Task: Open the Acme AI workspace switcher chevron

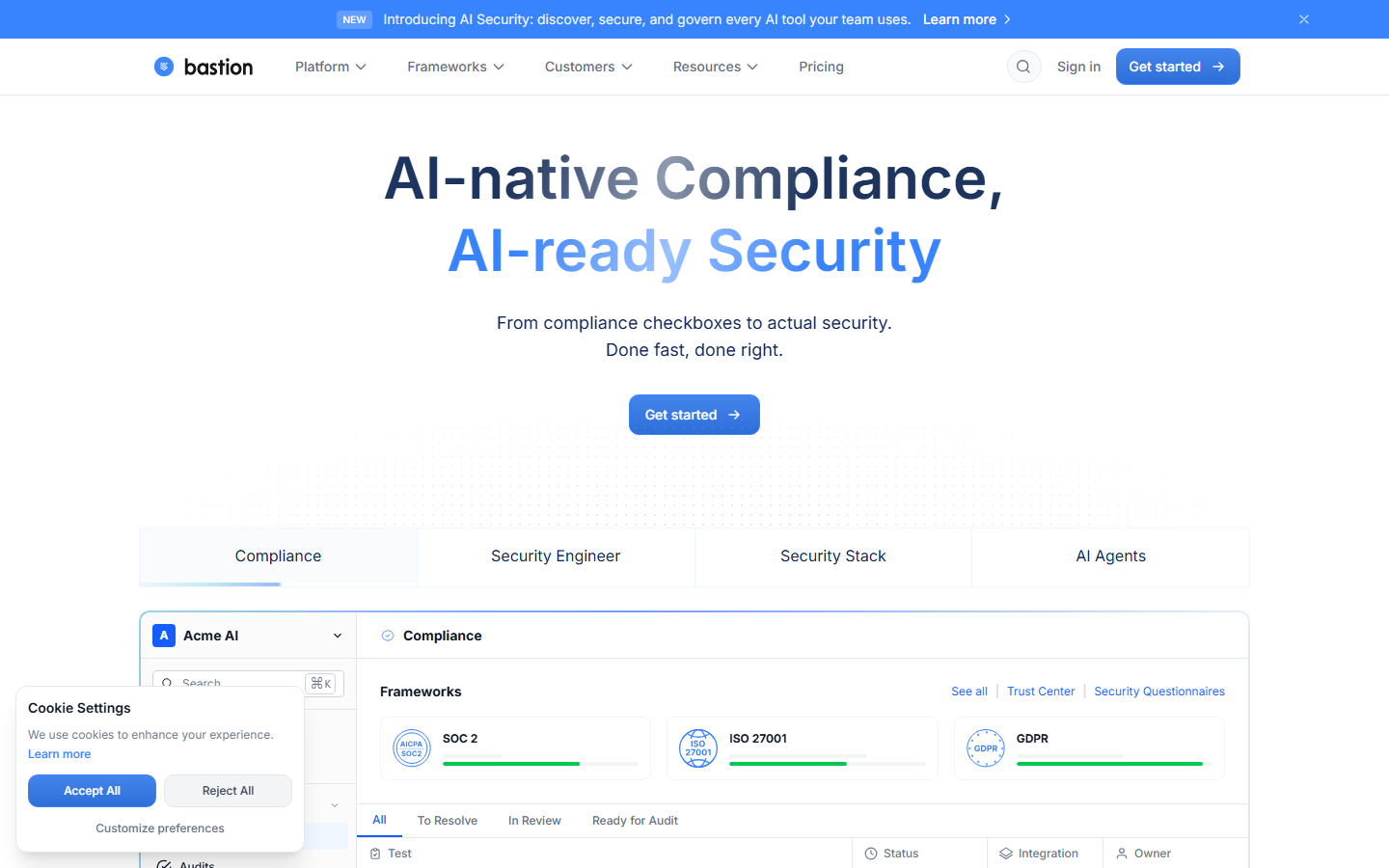Action: pos(338,636)
